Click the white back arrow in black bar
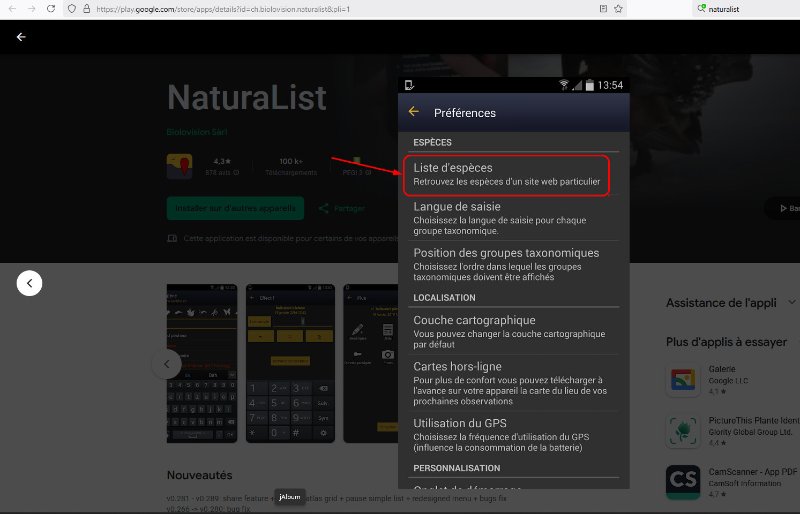 (x=21, y=37)
